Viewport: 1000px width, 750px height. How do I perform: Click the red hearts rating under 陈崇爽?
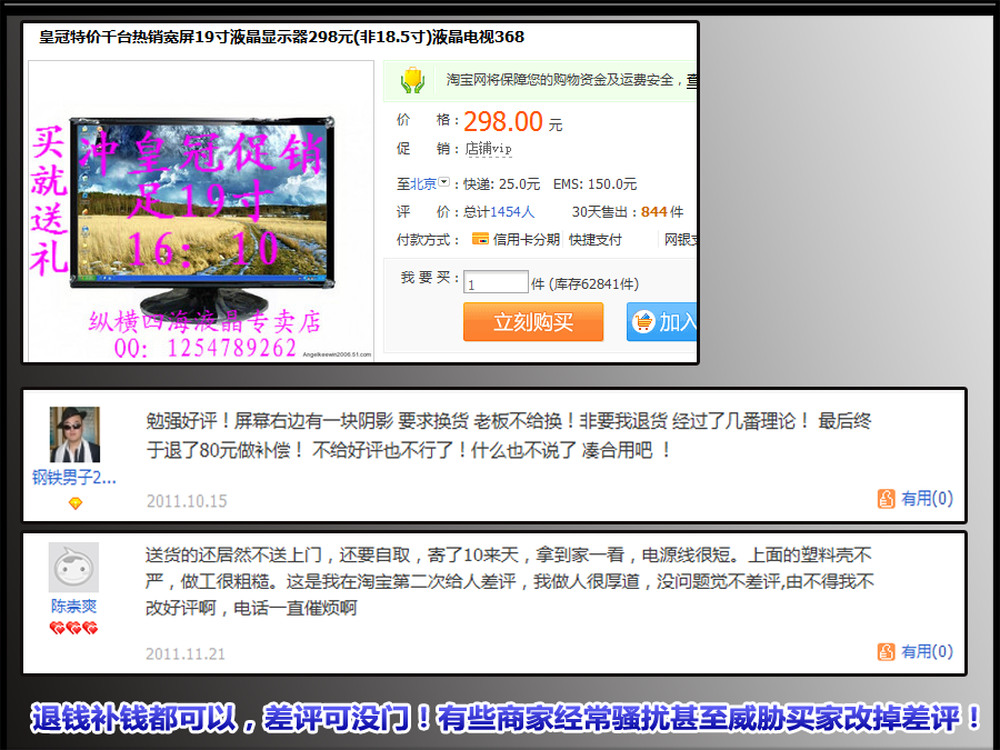74,628
